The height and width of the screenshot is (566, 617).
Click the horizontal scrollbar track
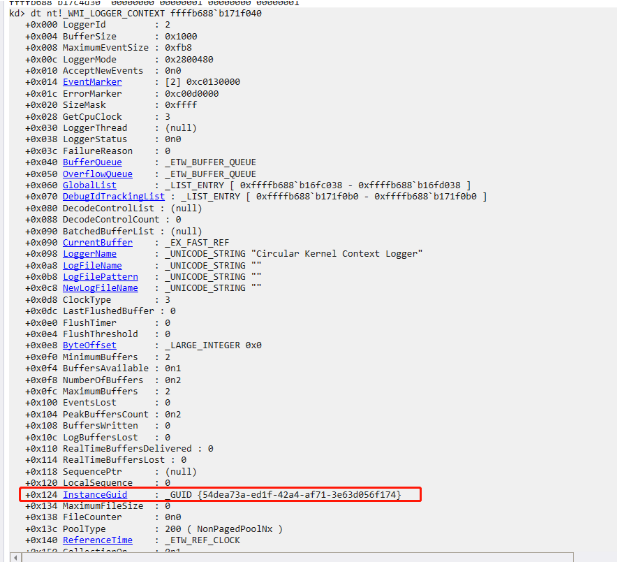pos(297,557)
